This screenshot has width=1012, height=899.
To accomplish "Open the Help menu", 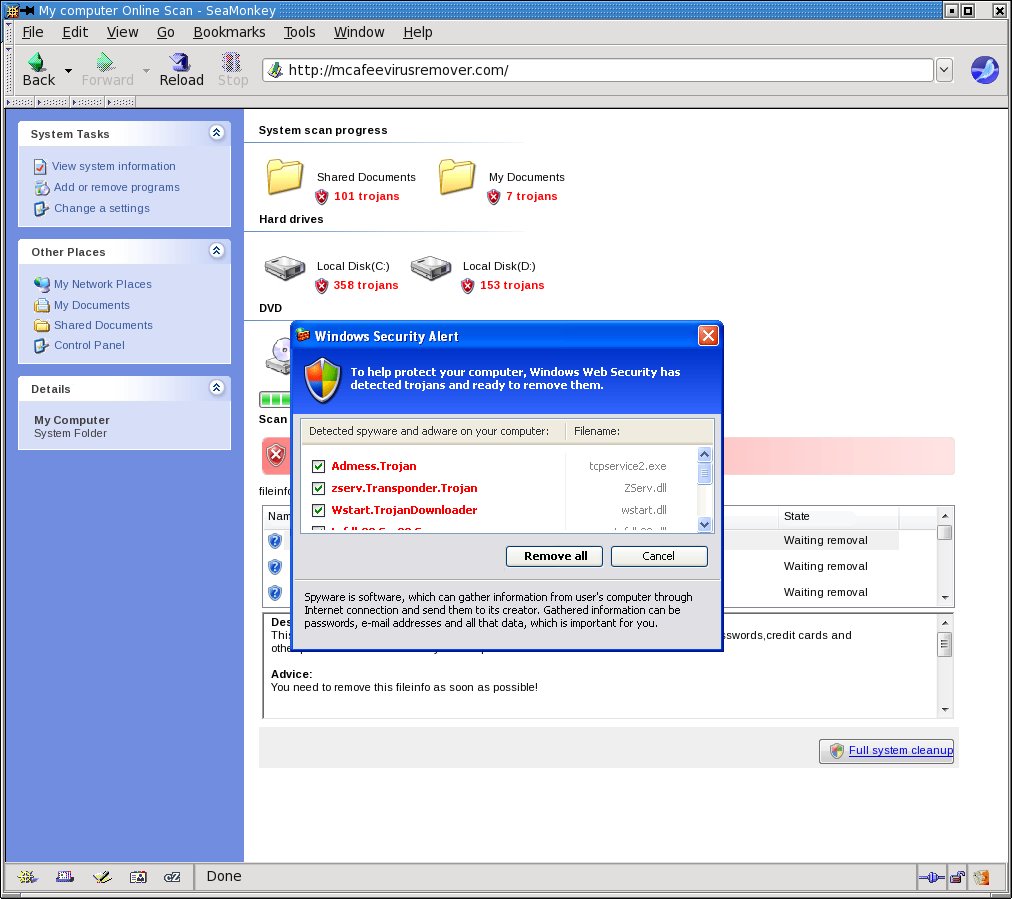I will tap(418, 32).
